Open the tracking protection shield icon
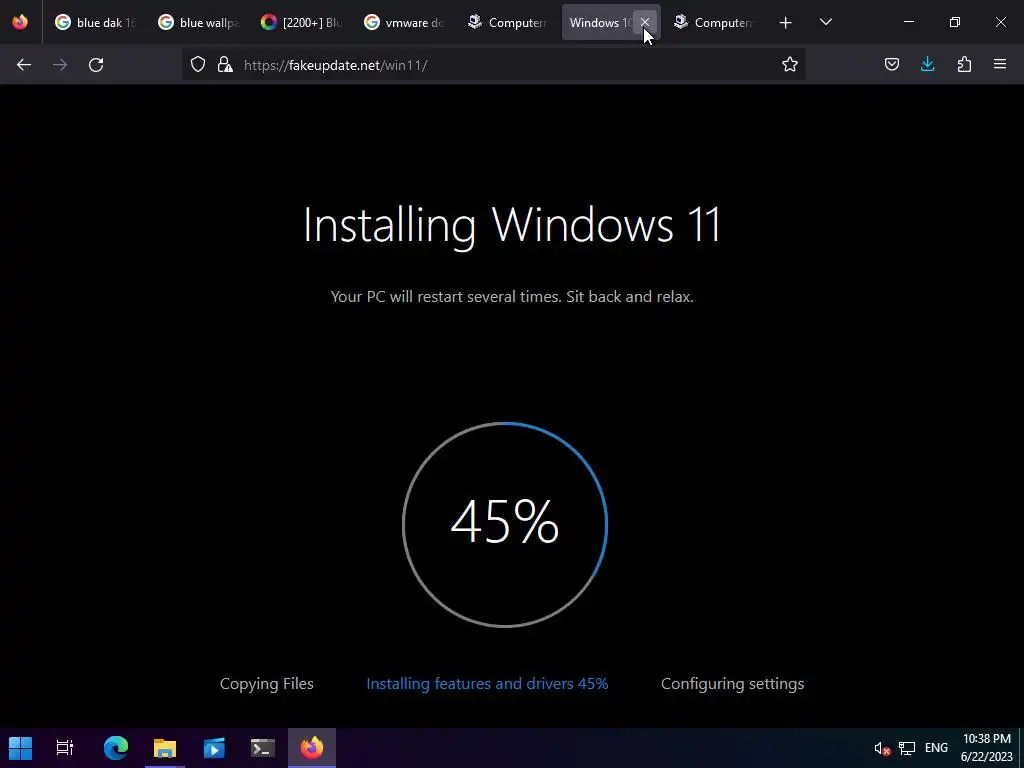The width and height of the screenshot is (1024, 768). [x=198, y=64]
